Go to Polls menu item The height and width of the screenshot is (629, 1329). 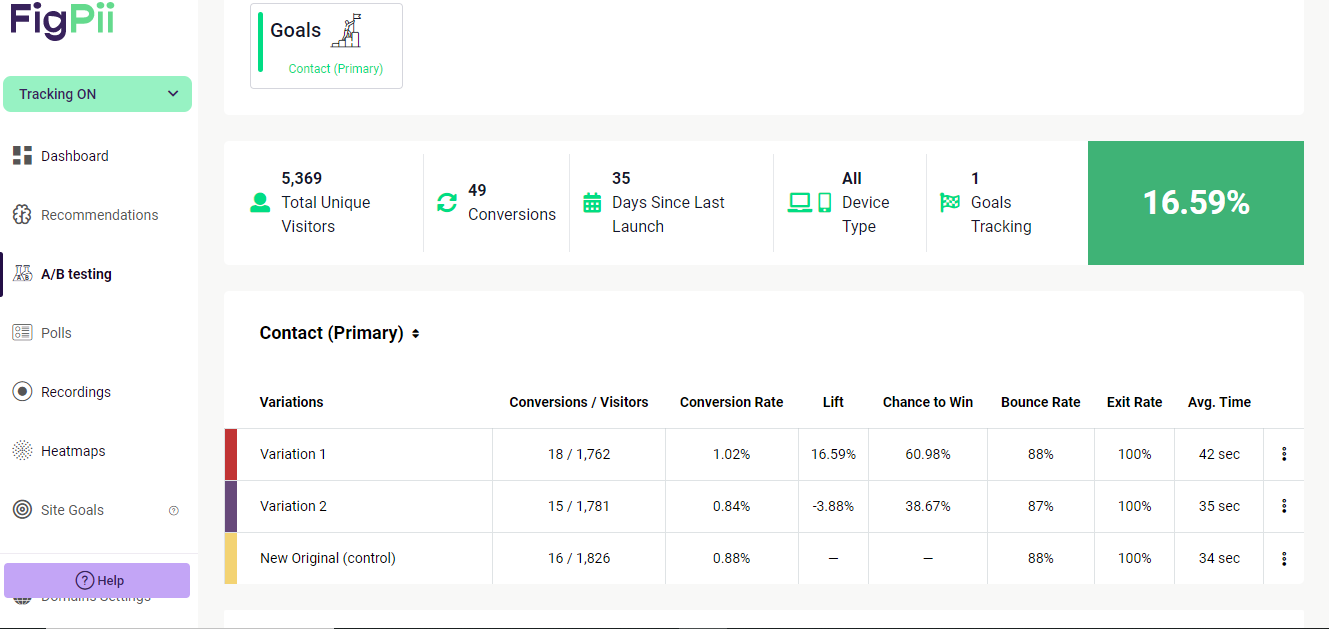(x=56, y=333)
